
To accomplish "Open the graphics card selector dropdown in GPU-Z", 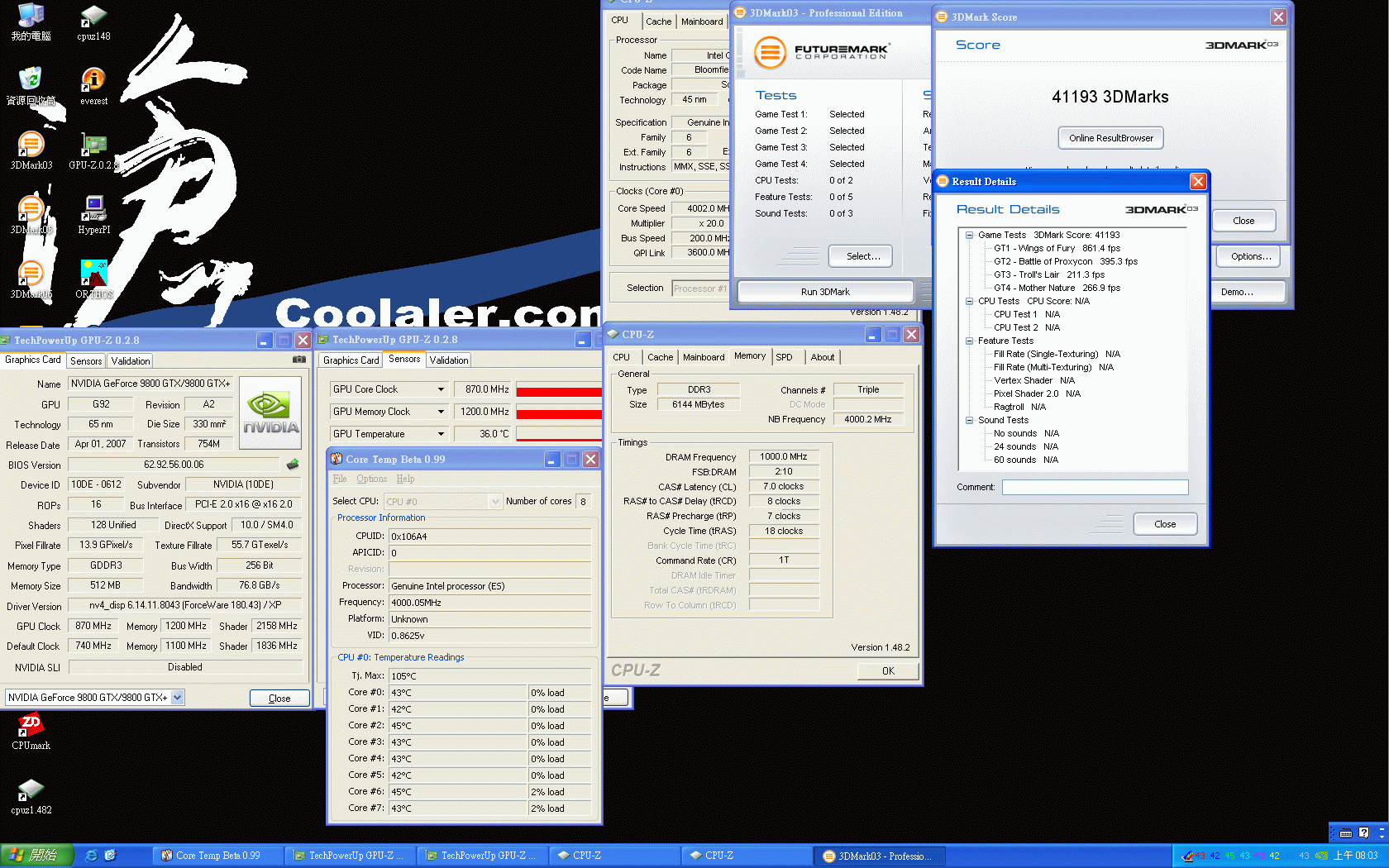I will [x=177, y=698].
